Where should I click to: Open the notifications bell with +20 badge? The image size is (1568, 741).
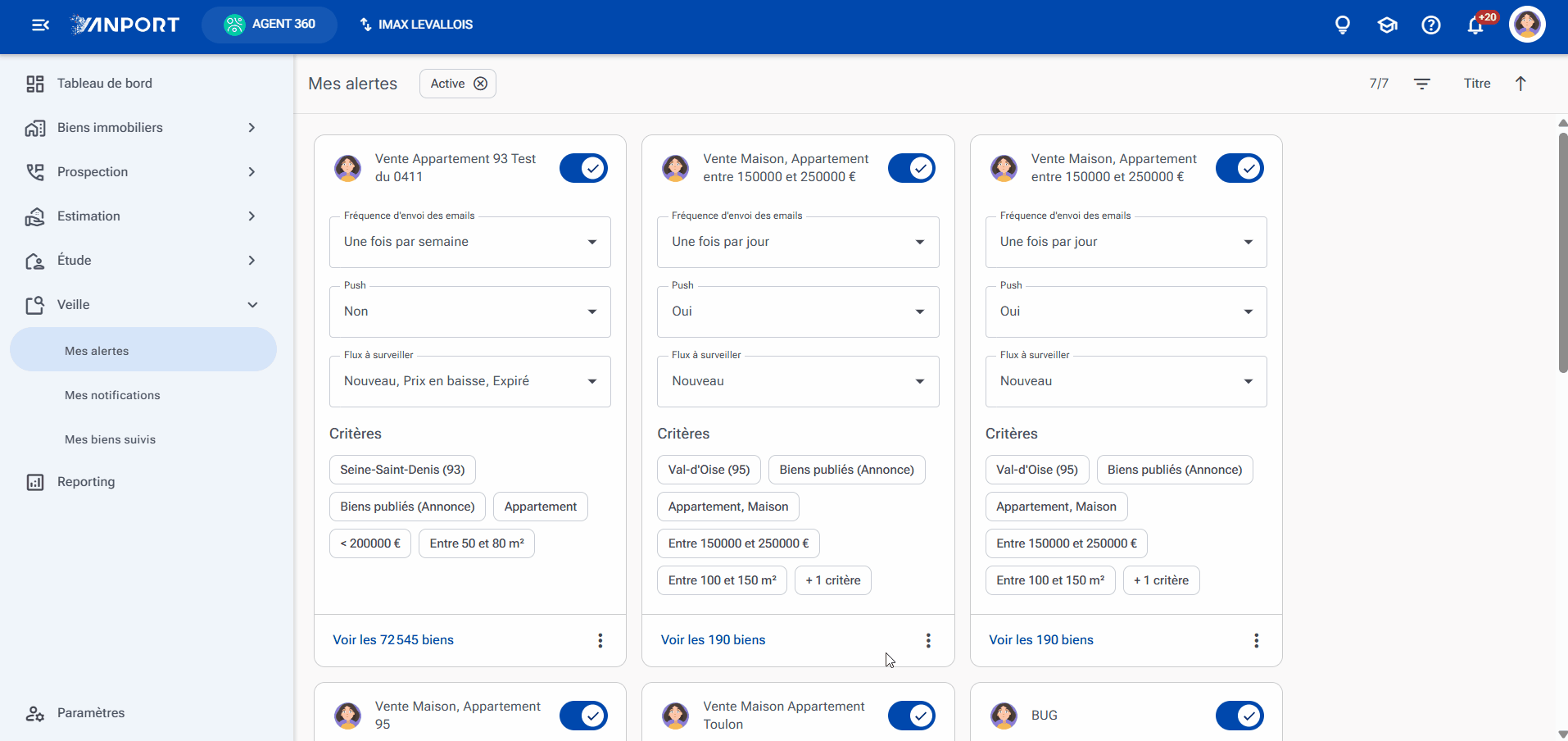[1475, 25]
